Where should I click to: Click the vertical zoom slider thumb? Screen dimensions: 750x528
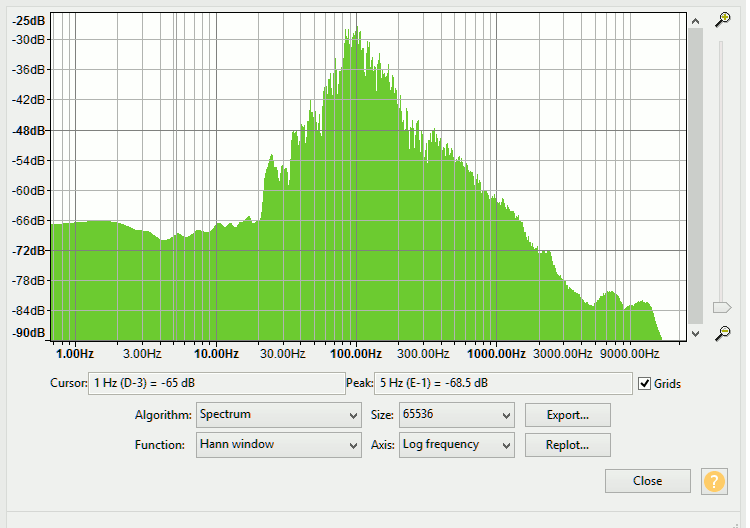[x=721, y=307]
